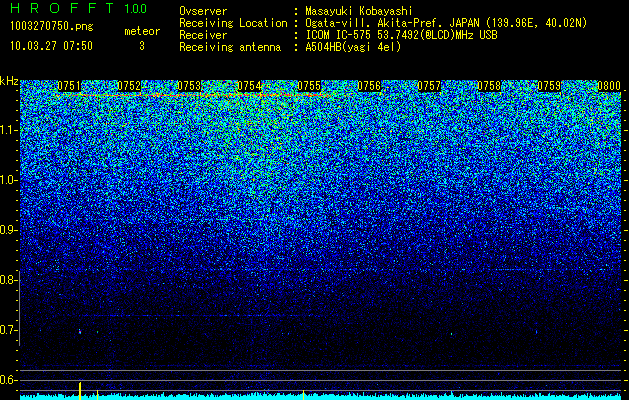Click the 1.1 kHz axis label
Viewport: 629px width, 400px height.
pyautogui.click(x=7, y=130)
